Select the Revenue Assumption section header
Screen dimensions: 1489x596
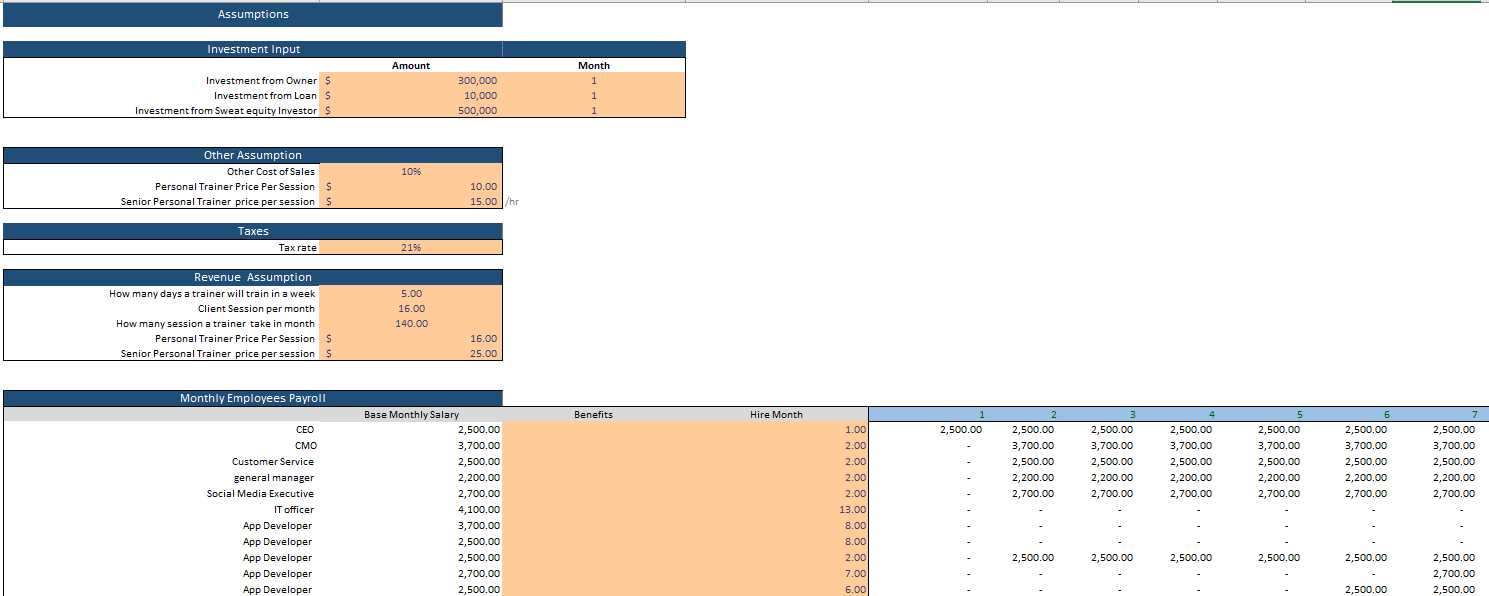(253, 276)
